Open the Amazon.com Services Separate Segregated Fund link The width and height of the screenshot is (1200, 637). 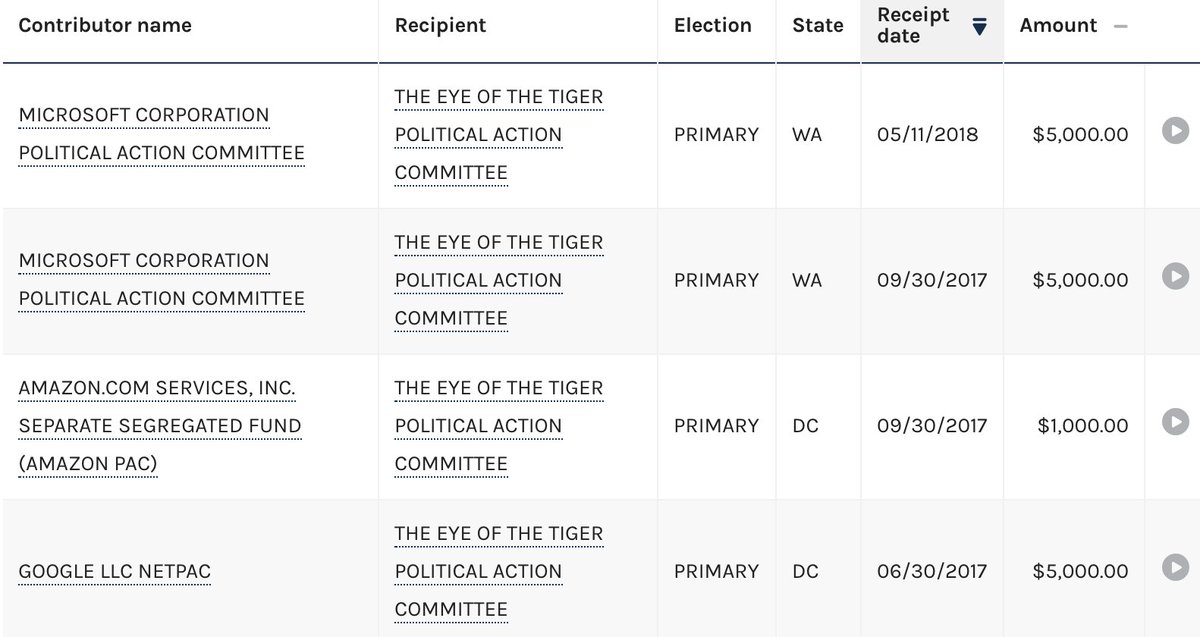click(160, 426)
